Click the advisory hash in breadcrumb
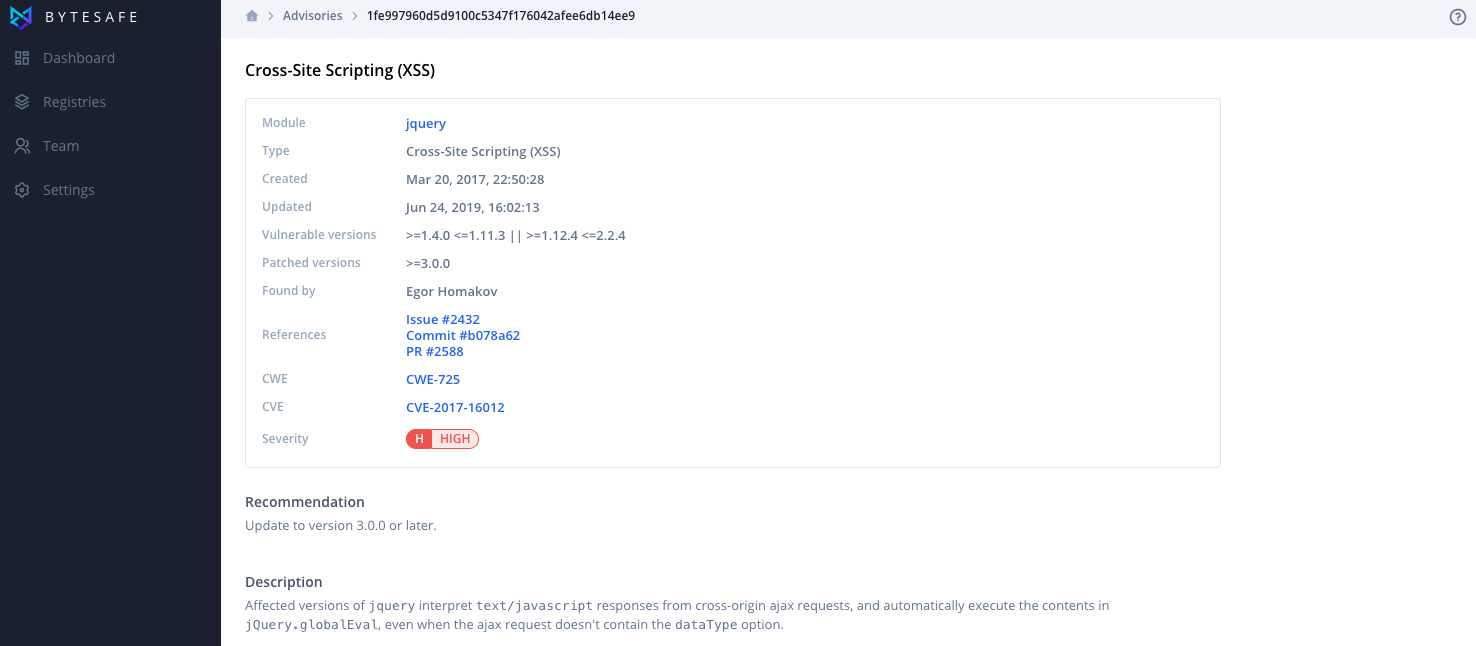 pos(501,16)
